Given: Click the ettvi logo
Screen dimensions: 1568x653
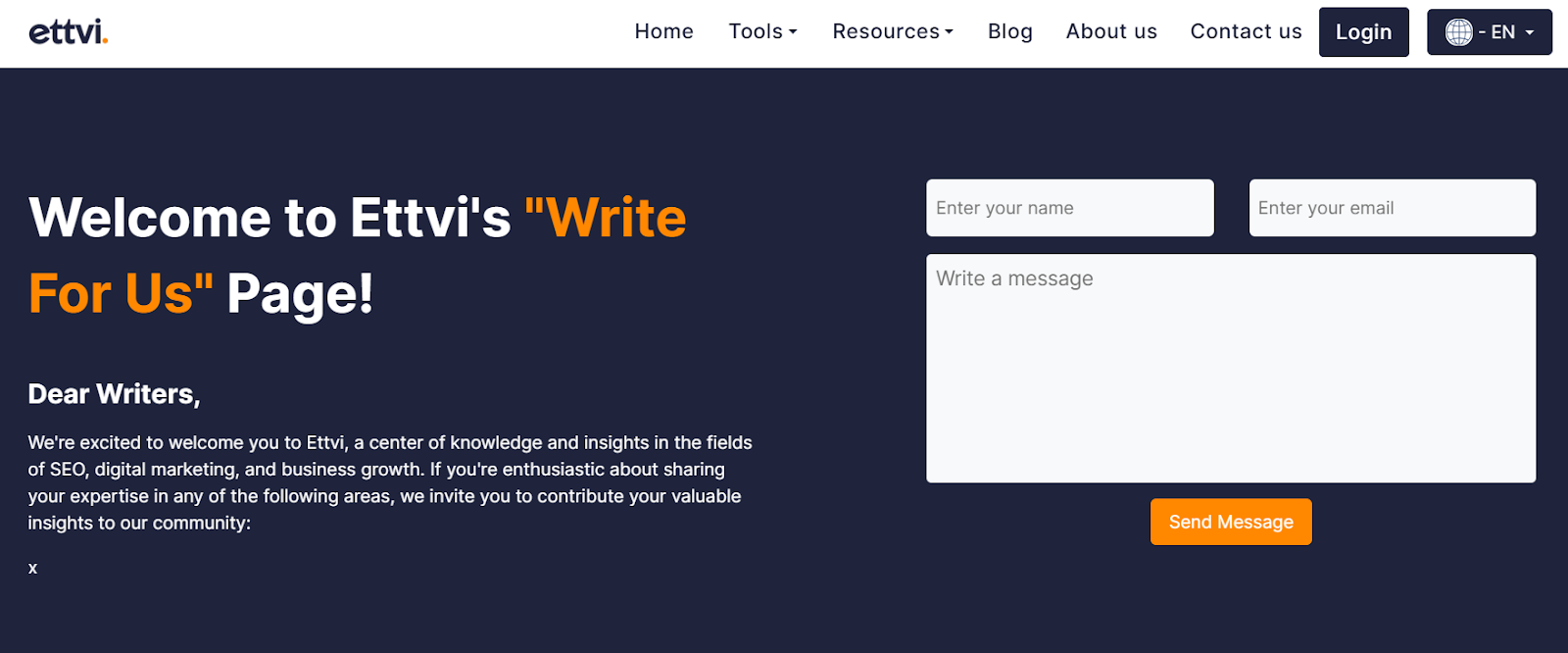Looking at the screenshot, I should click(x=69, y=32).
